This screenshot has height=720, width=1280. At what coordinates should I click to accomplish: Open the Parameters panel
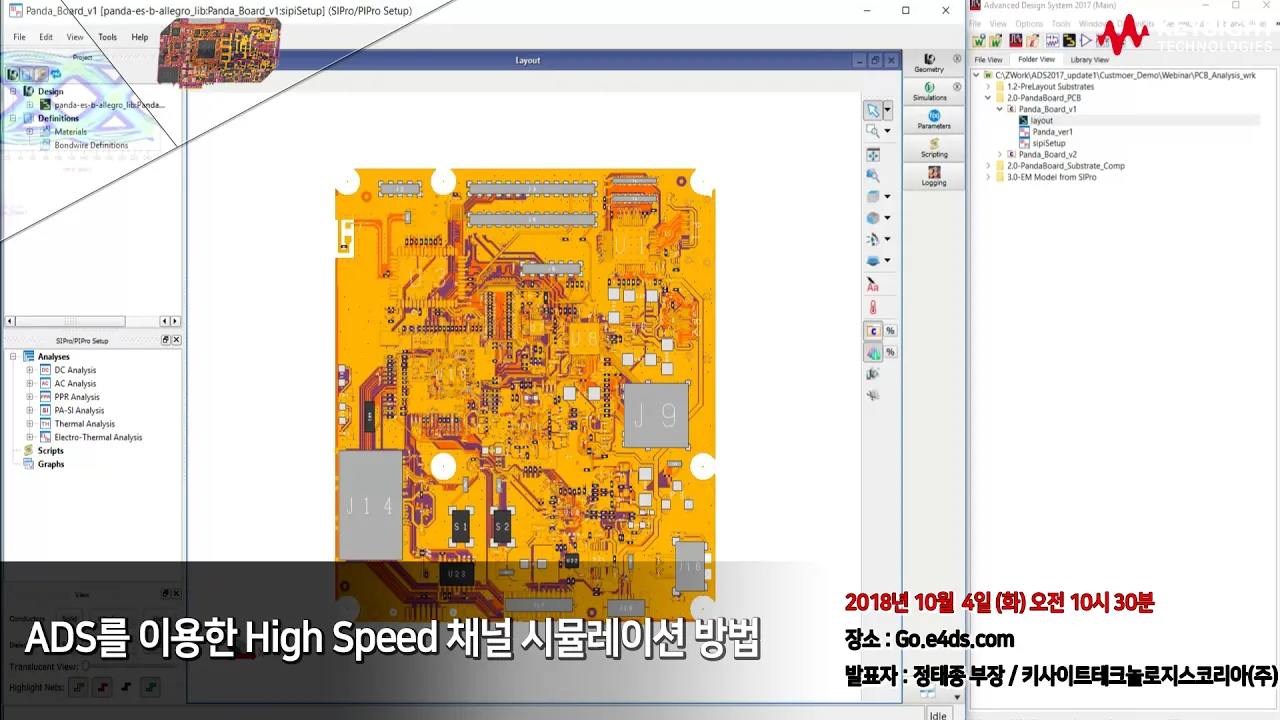[x=934, y=120]
